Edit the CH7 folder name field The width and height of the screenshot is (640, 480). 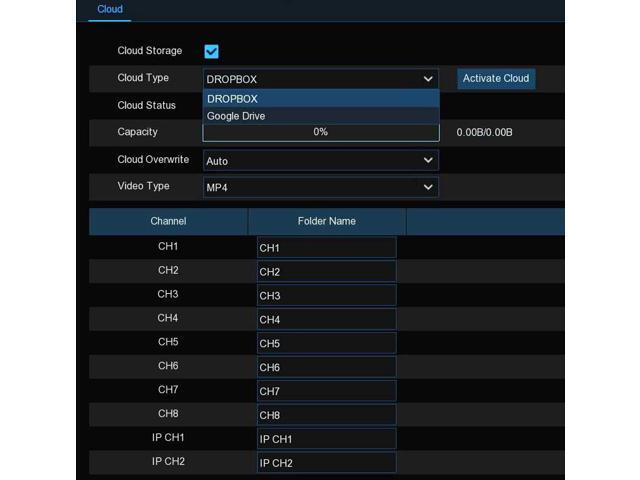(x=326, y=391)
